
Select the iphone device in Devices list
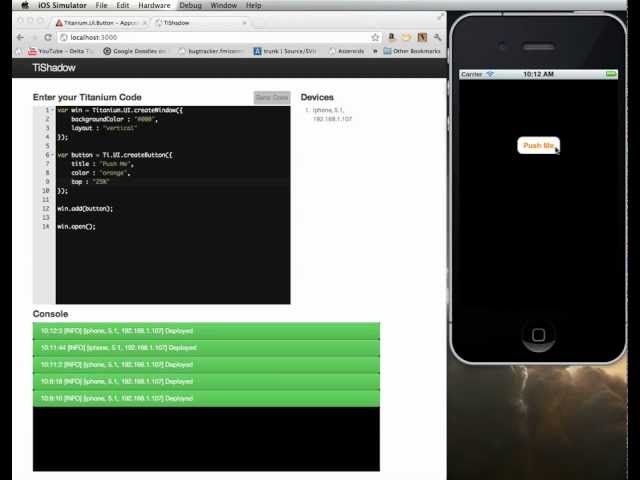(x=332, y=115)
